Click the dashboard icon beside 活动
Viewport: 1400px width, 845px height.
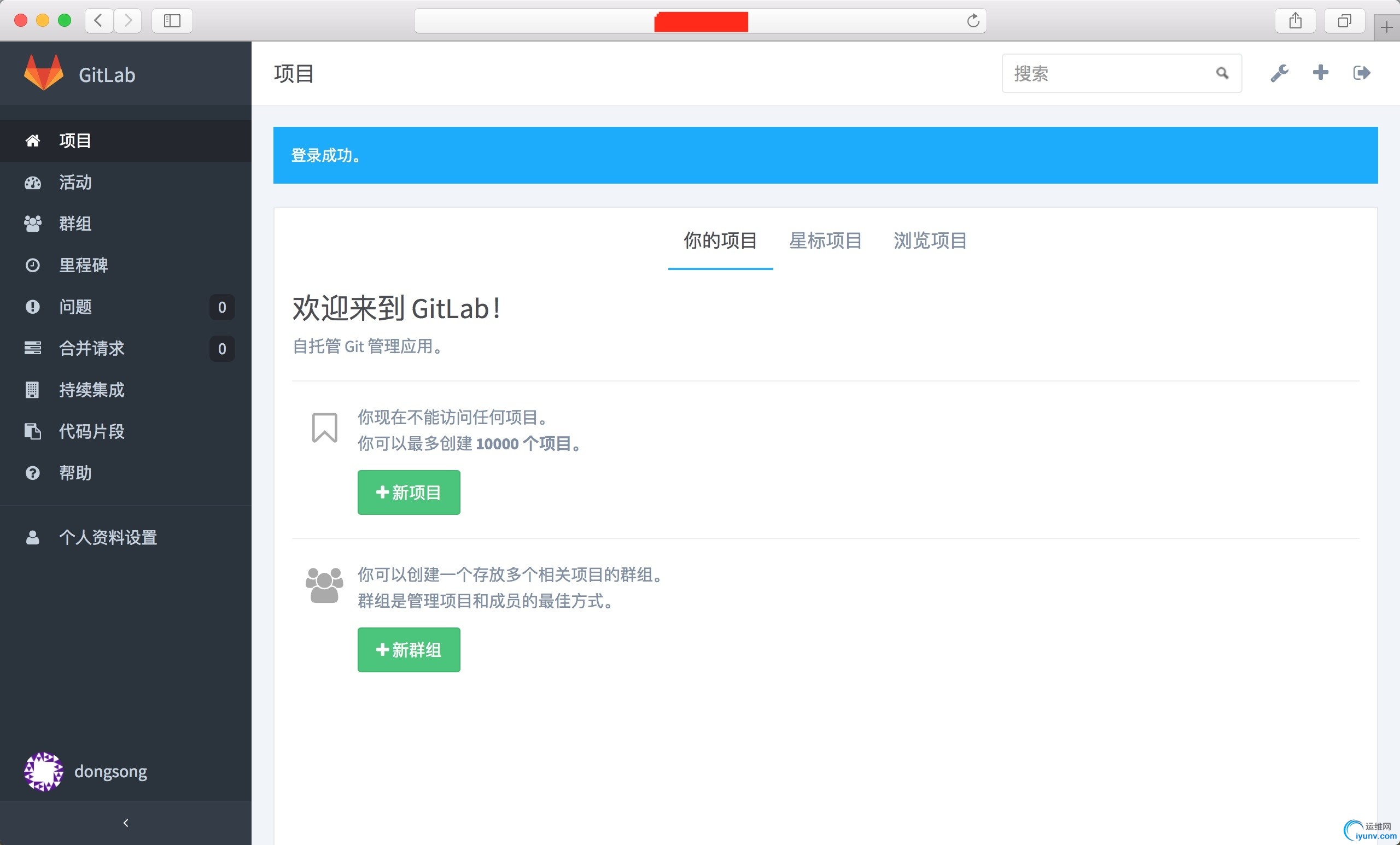(32, 183)
